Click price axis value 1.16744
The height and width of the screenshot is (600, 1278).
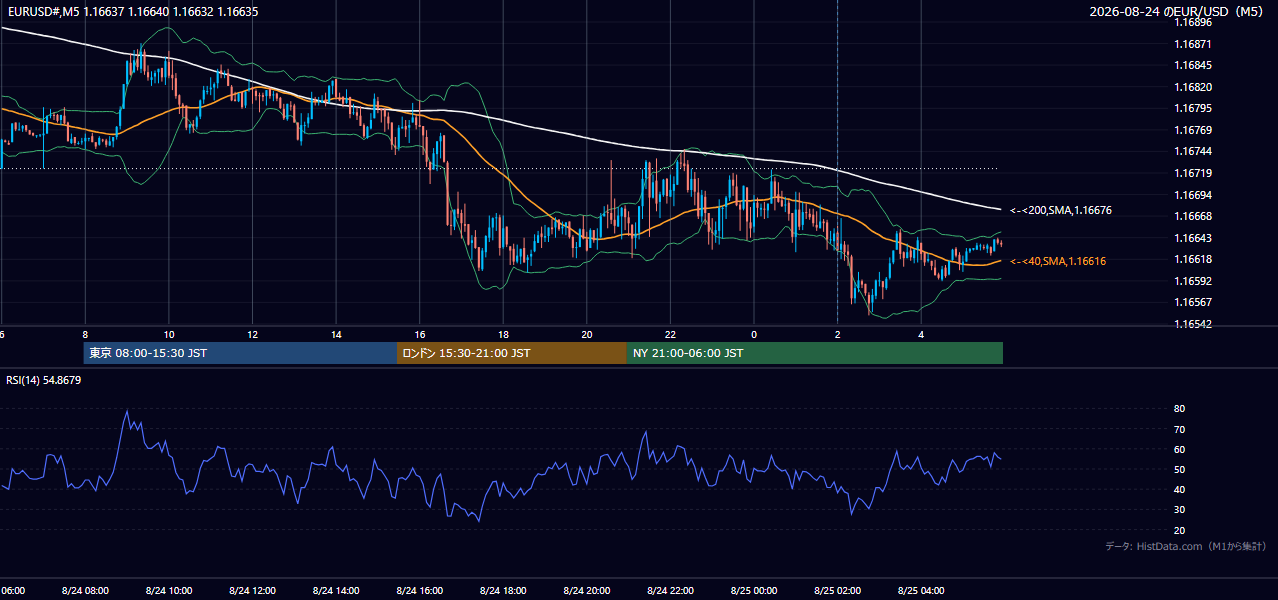pyautogui.click(x=1195, y=151)
